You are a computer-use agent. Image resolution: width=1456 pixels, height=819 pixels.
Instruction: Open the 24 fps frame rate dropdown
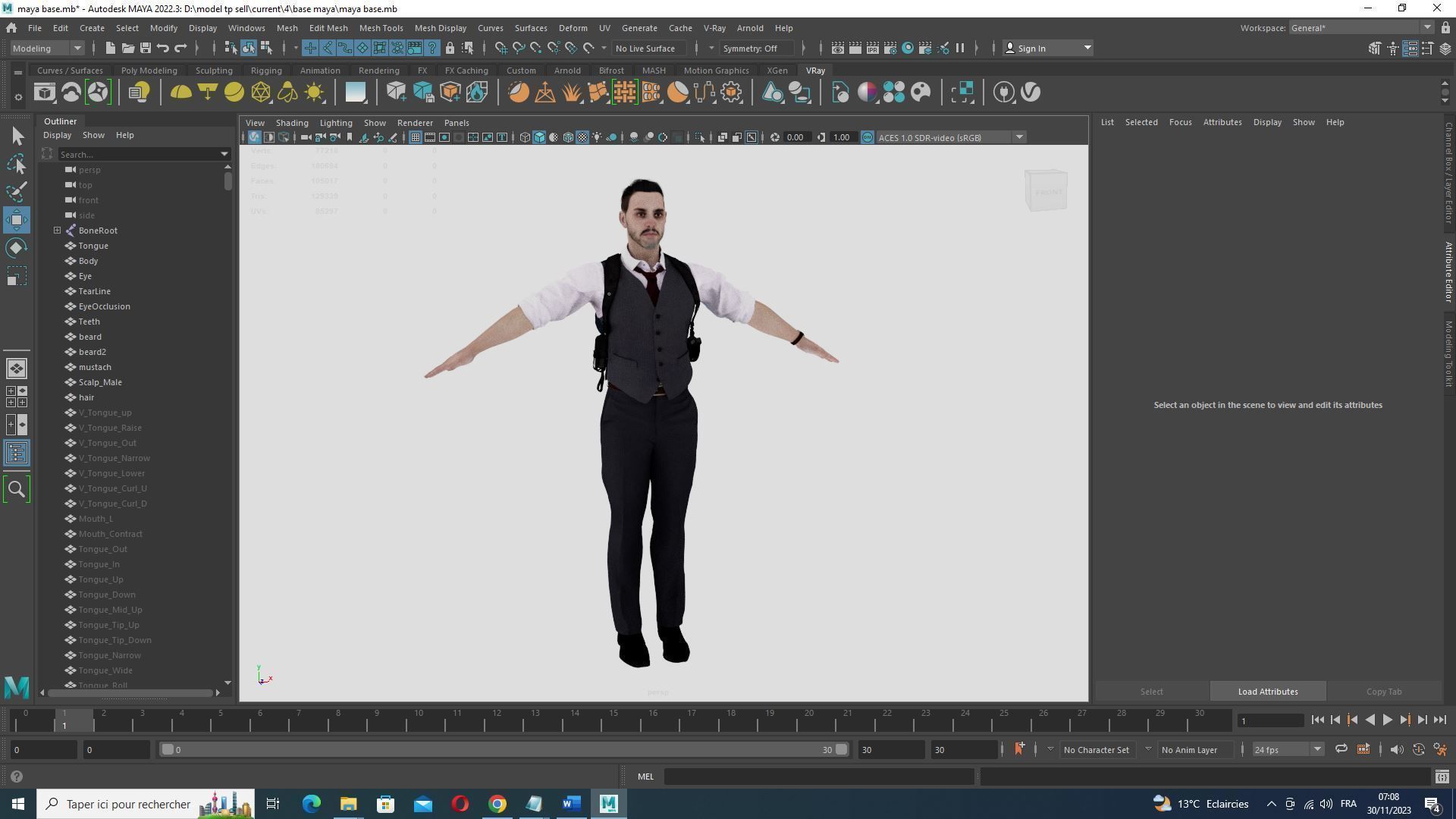(x=1287, y=750)
